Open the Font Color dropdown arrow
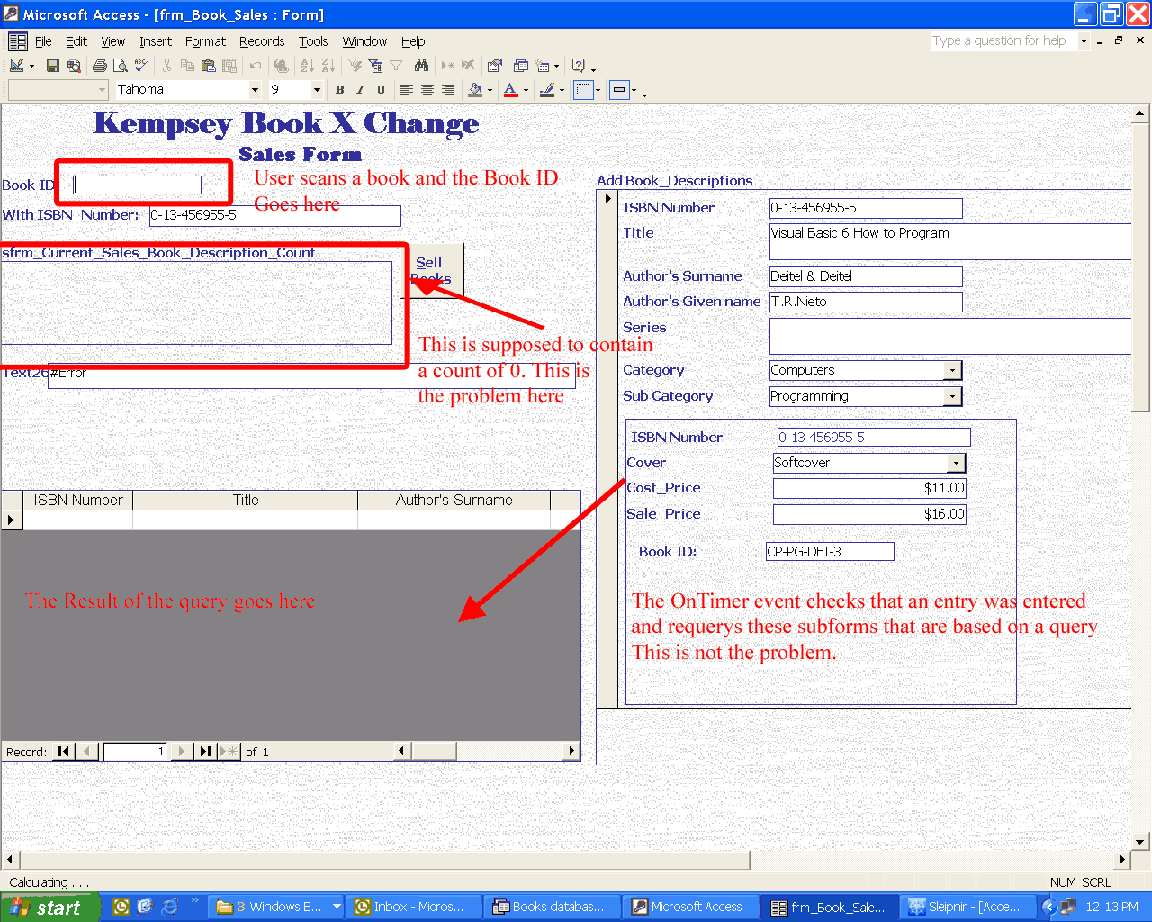The height and width of the screenshot is (922, 1152). [526, 90]
